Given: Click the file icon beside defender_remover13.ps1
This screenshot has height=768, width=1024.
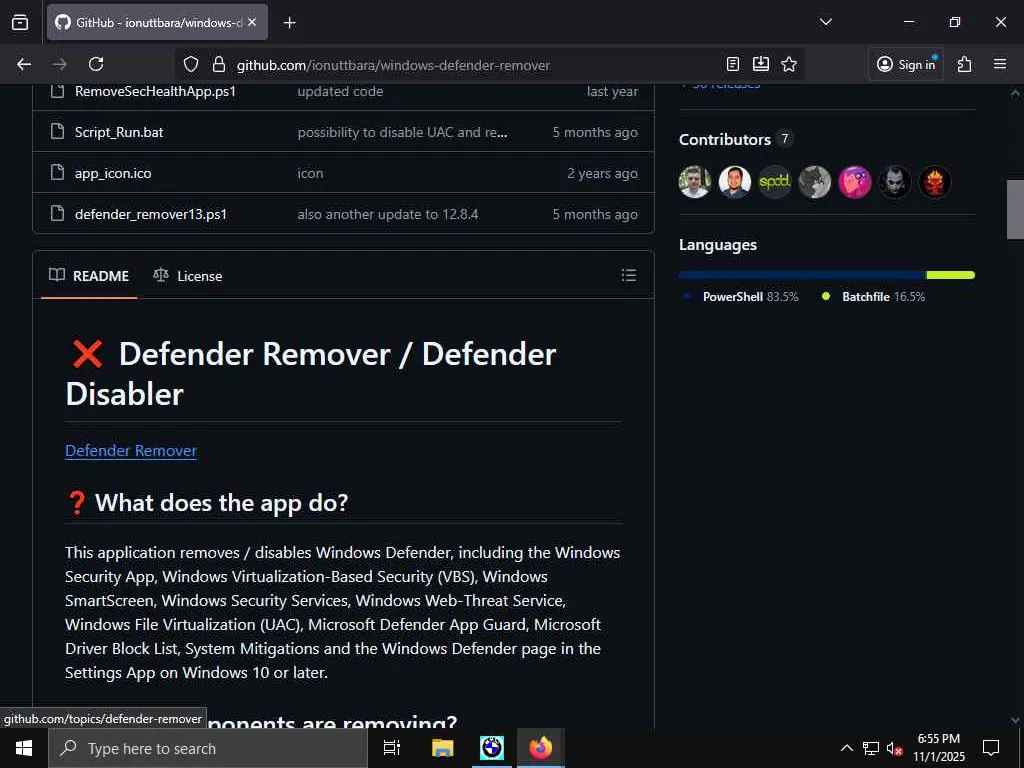Looking at the screenshot, I should (x=57, y=214).
